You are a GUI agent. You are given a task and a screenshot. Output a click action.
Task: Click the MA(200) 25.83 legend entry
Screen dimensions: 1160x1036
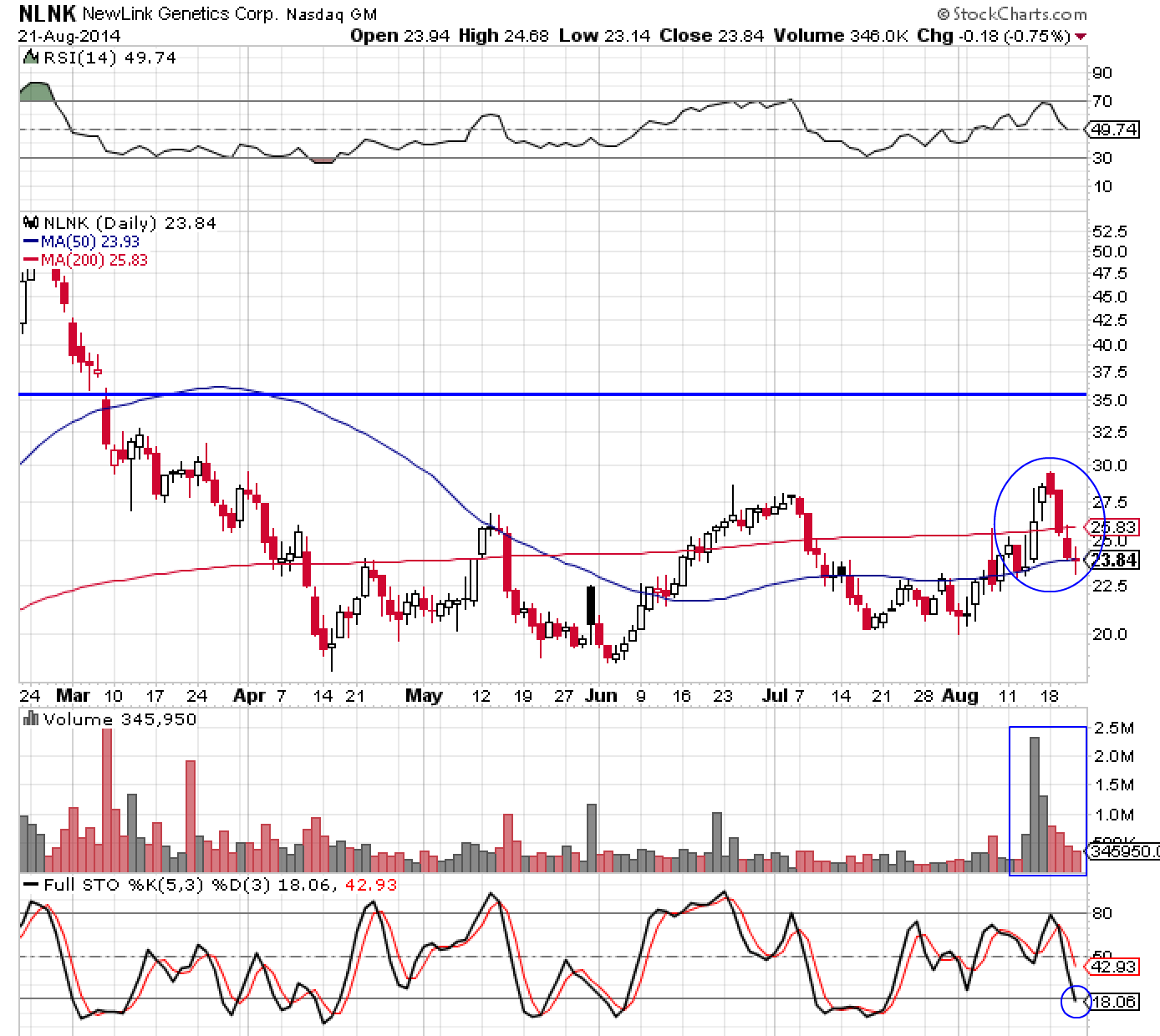[x=84, y=260]
